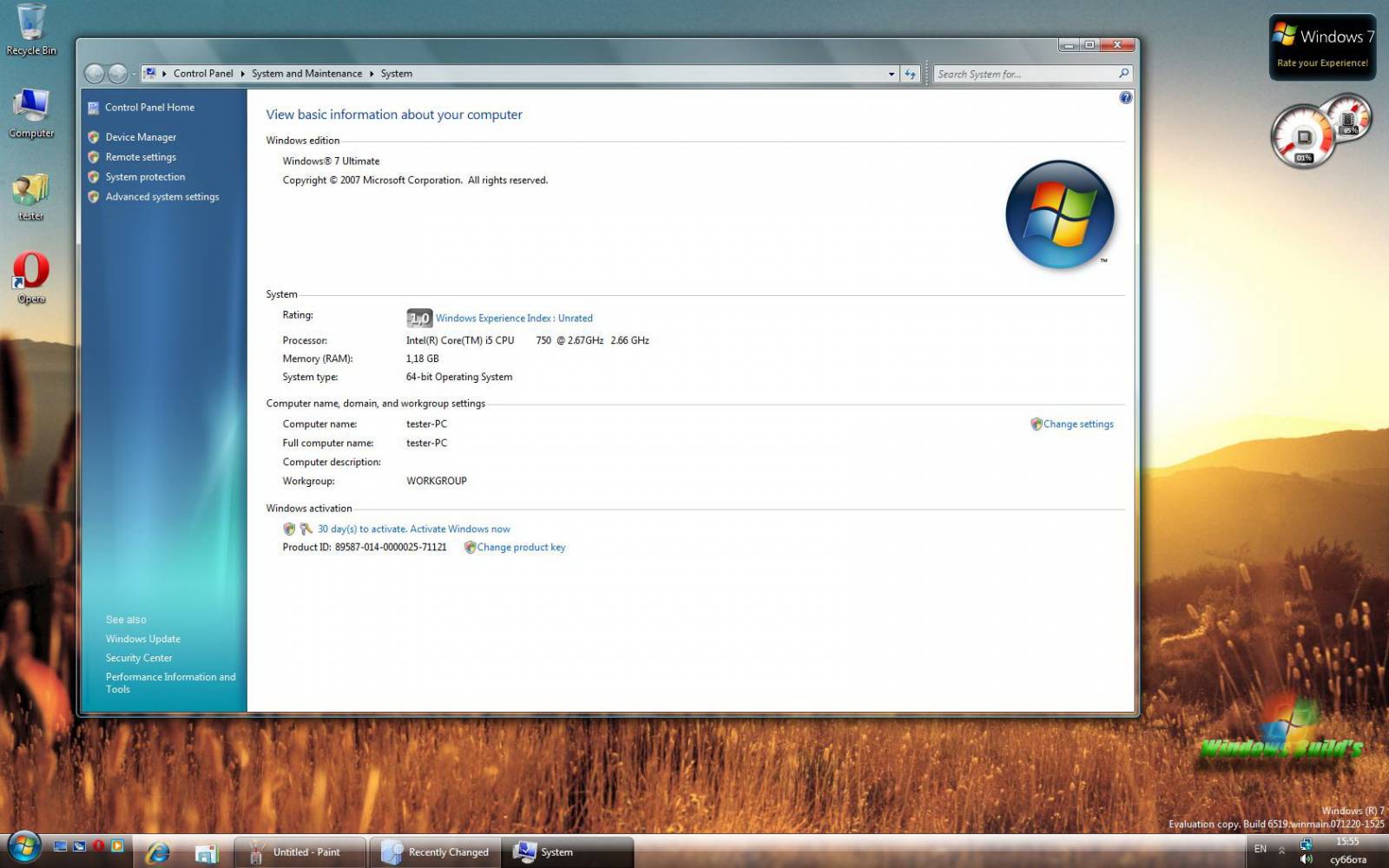This screenshot has height=868, width=1389.
Task: Expand the root breadcrumb arrow before Control Panel
Action: (164, 75)
